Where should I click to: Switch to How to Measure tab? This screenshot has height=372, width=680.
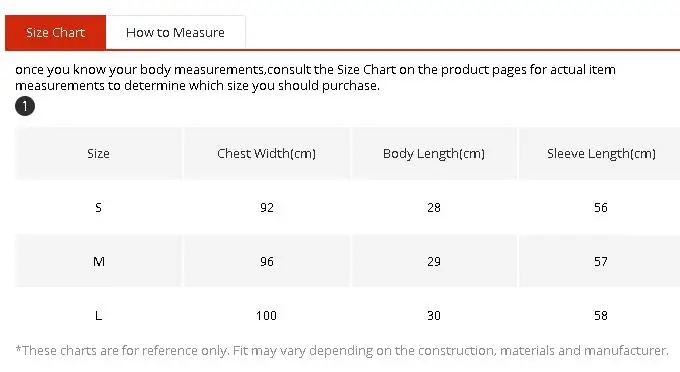point(175,33)
